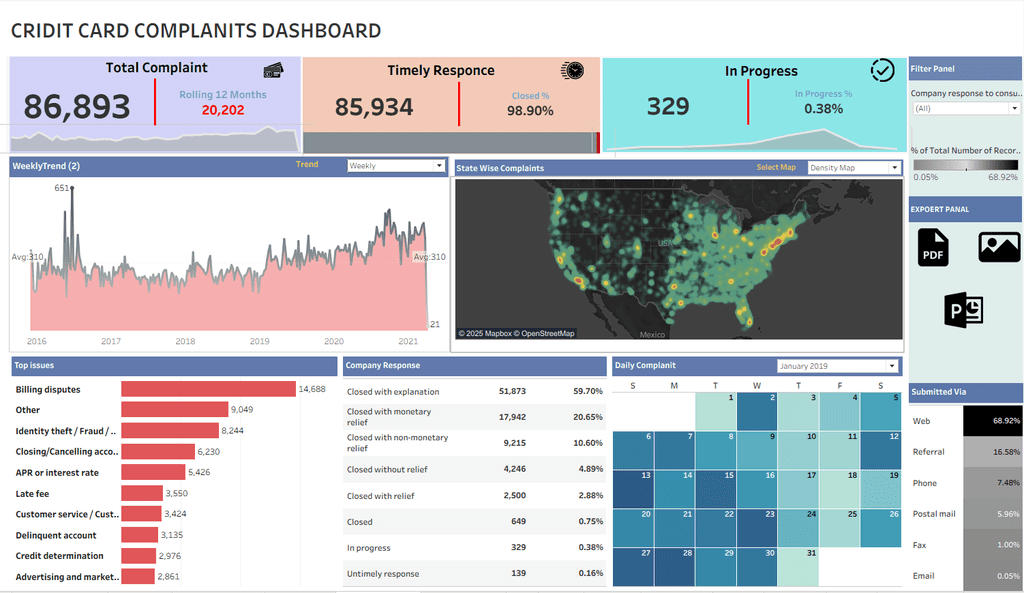Select calendar day 9
Screen dimensions: 1024x593
pyautogui.click(x=757, y=450)
